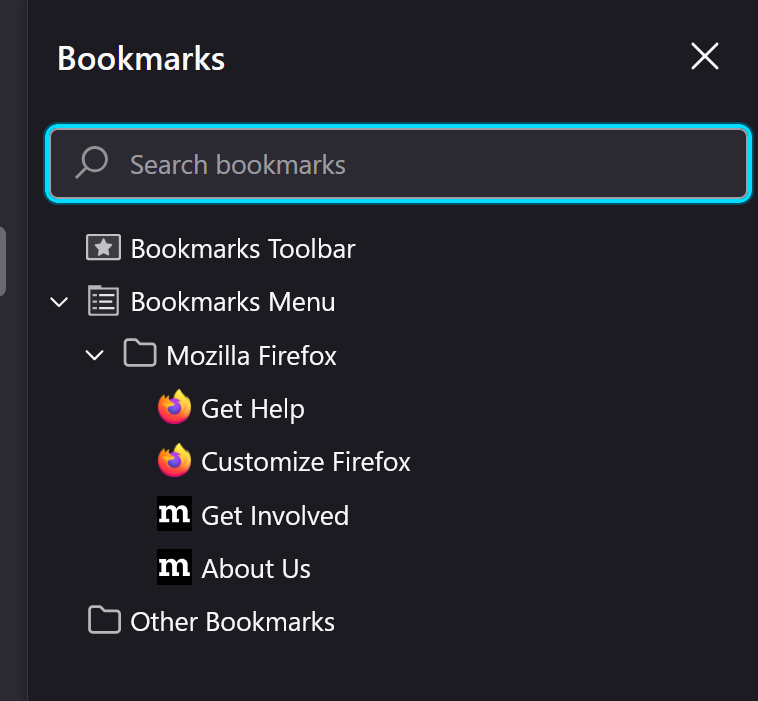Close the Bookmarks sidebar panel
This screenshot has width=758, height=701.
705,57
